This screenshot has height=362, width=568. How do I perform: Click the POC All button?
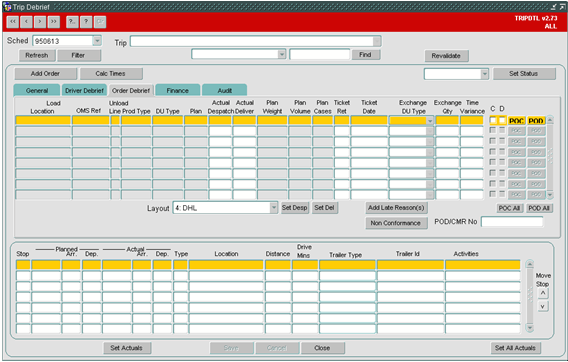point(509,208)
